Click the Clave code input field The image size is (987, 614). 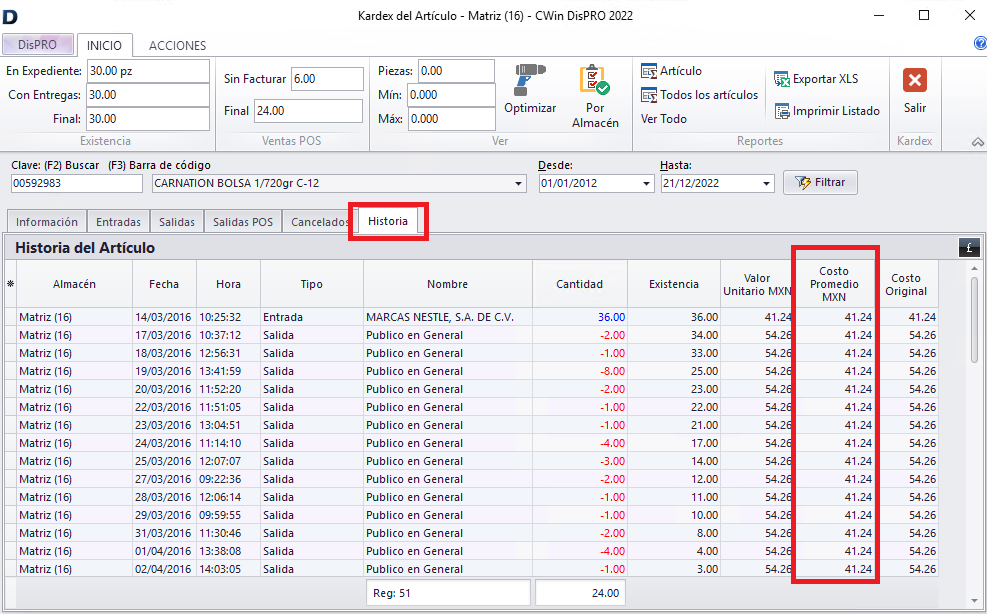(76, 184)
